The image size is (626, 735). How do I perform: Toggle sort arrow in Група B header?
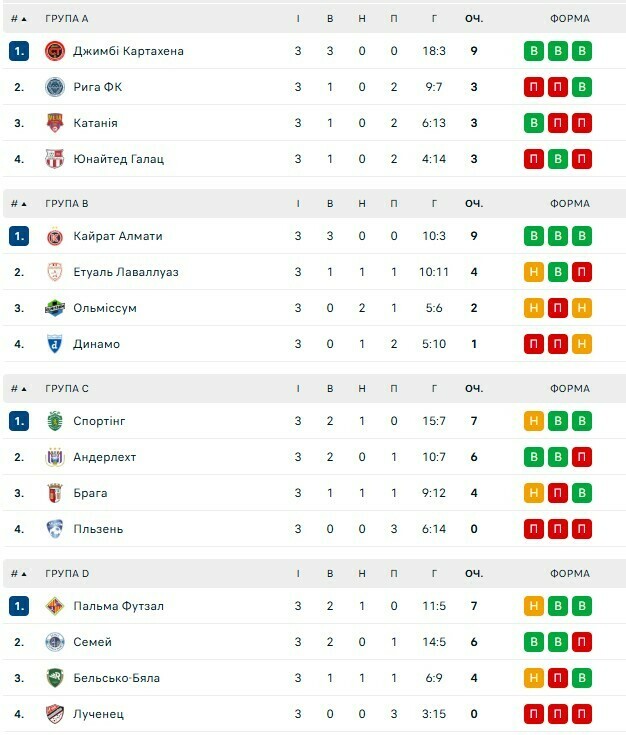pyautogui.click(x=24, y=204)
